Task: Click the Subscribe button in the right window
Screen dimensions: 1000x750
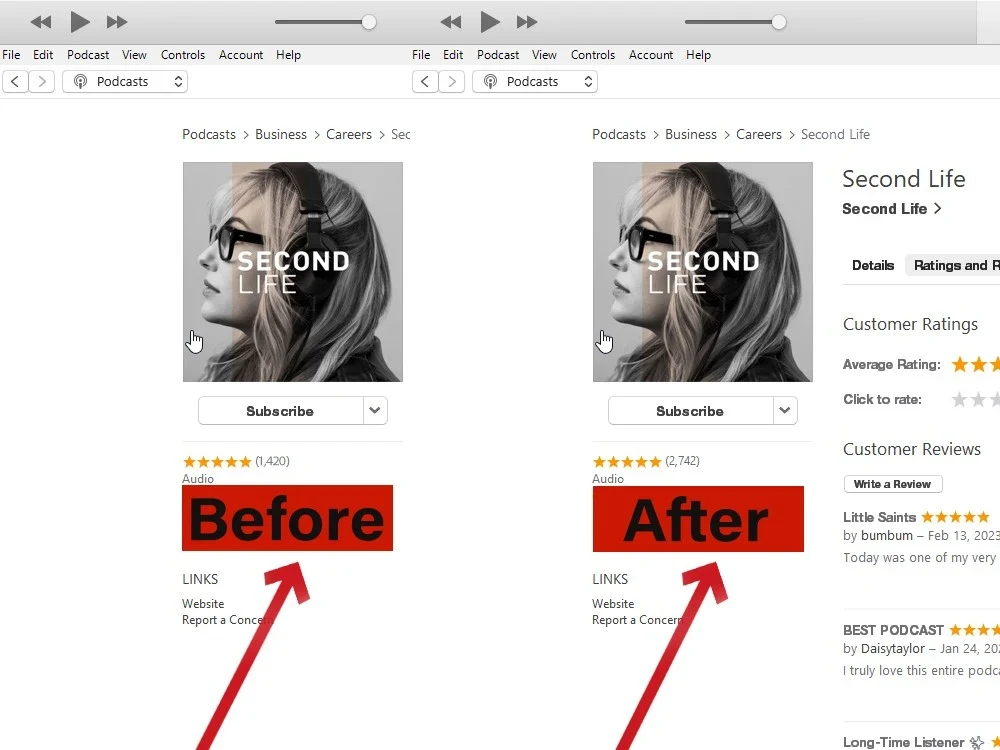Action: point(691,411)
